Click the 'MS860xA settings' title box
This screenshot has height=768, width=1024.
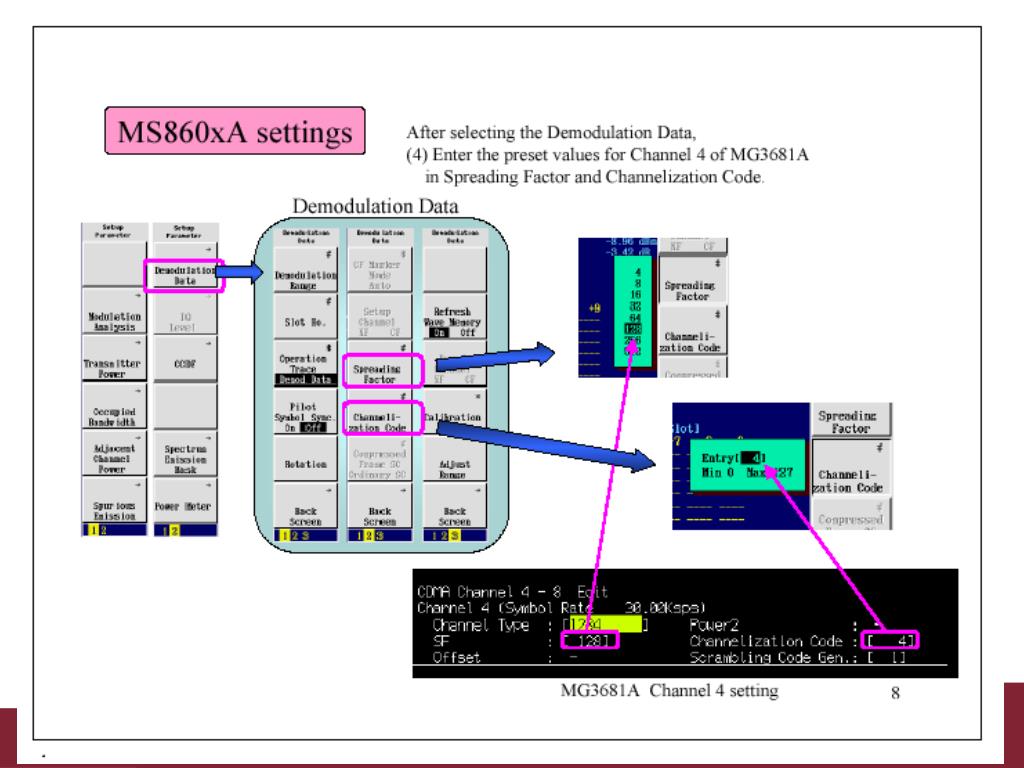coord(235,131)
